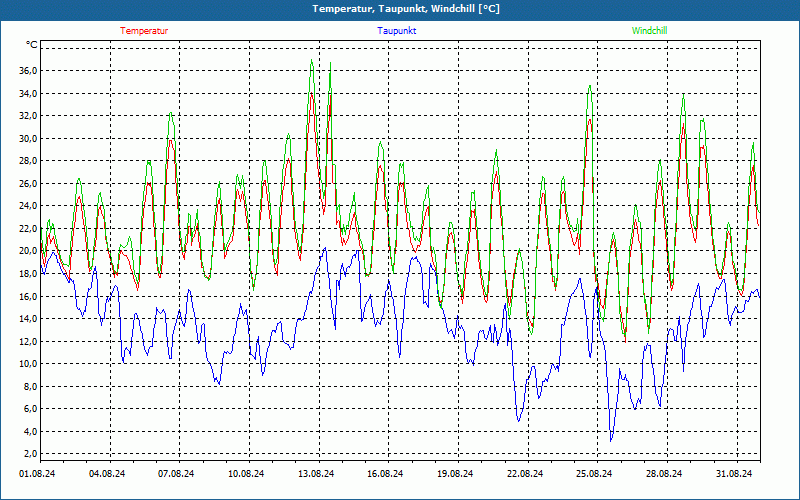Click the °C unit label on axis
This screenshot has width=800, height=500.
(x=32, y=45)
